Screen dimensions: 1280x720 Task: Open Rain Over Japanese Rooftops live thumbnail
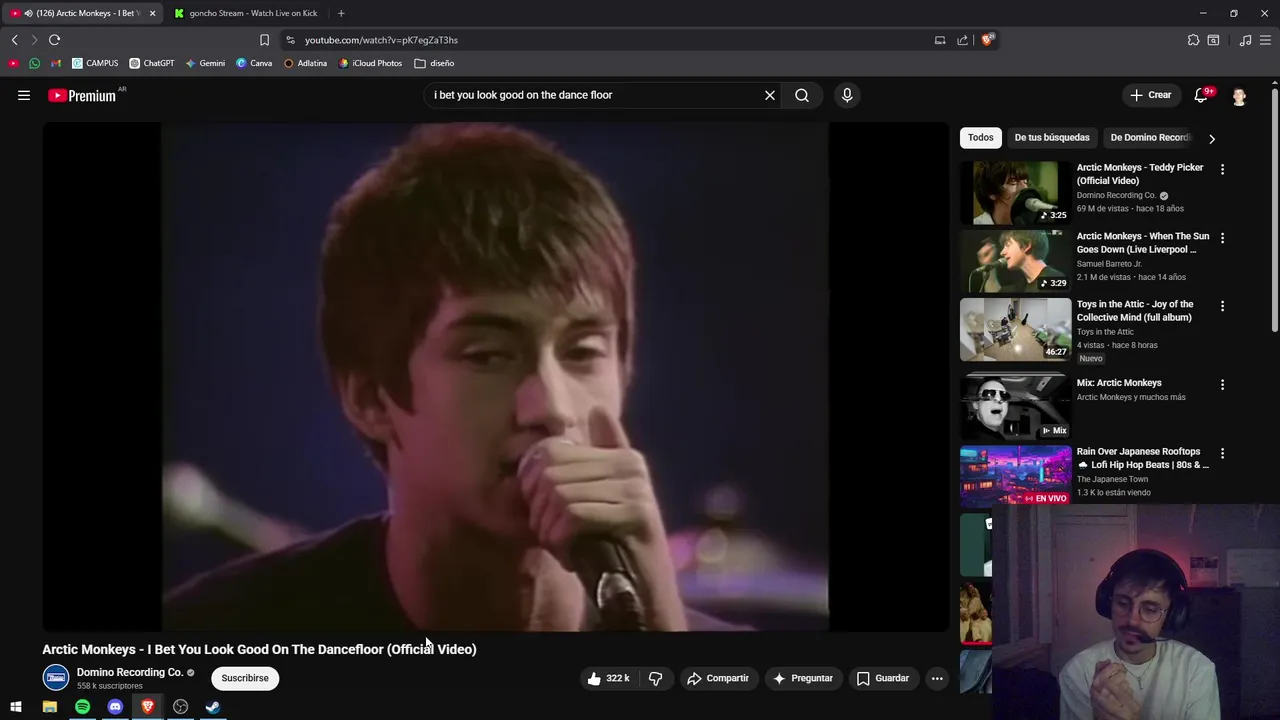click(x=1015, y=475)
